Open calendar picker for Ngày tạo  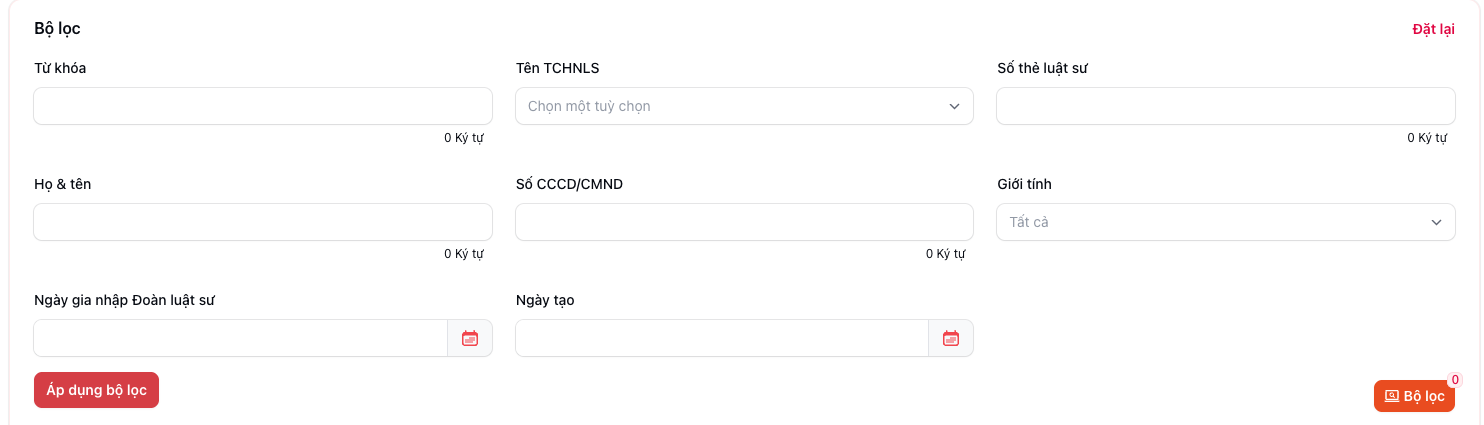click(x=951, y=338)
